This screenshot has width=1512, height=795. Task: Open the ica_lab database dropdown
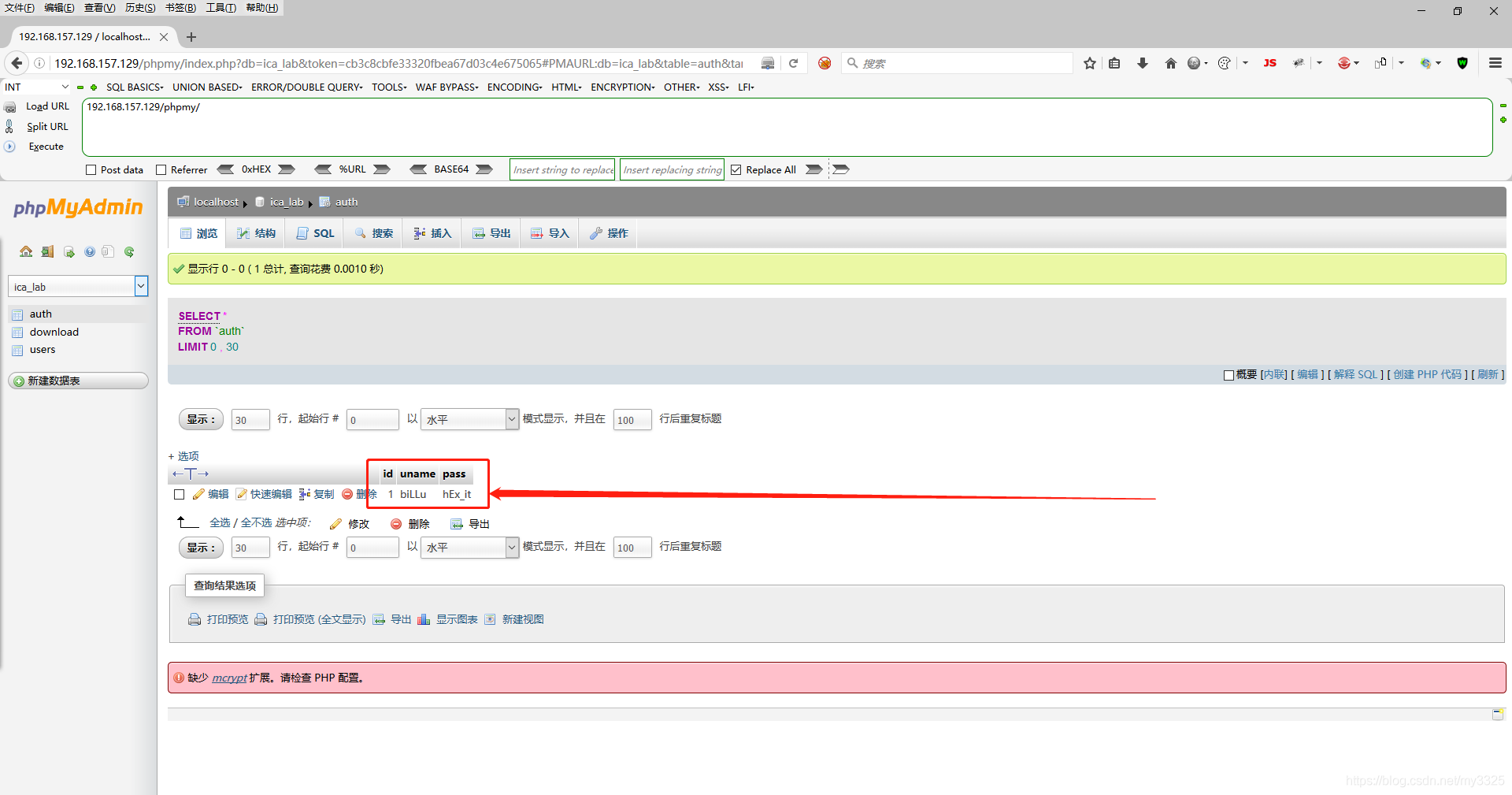click(78, 287)
